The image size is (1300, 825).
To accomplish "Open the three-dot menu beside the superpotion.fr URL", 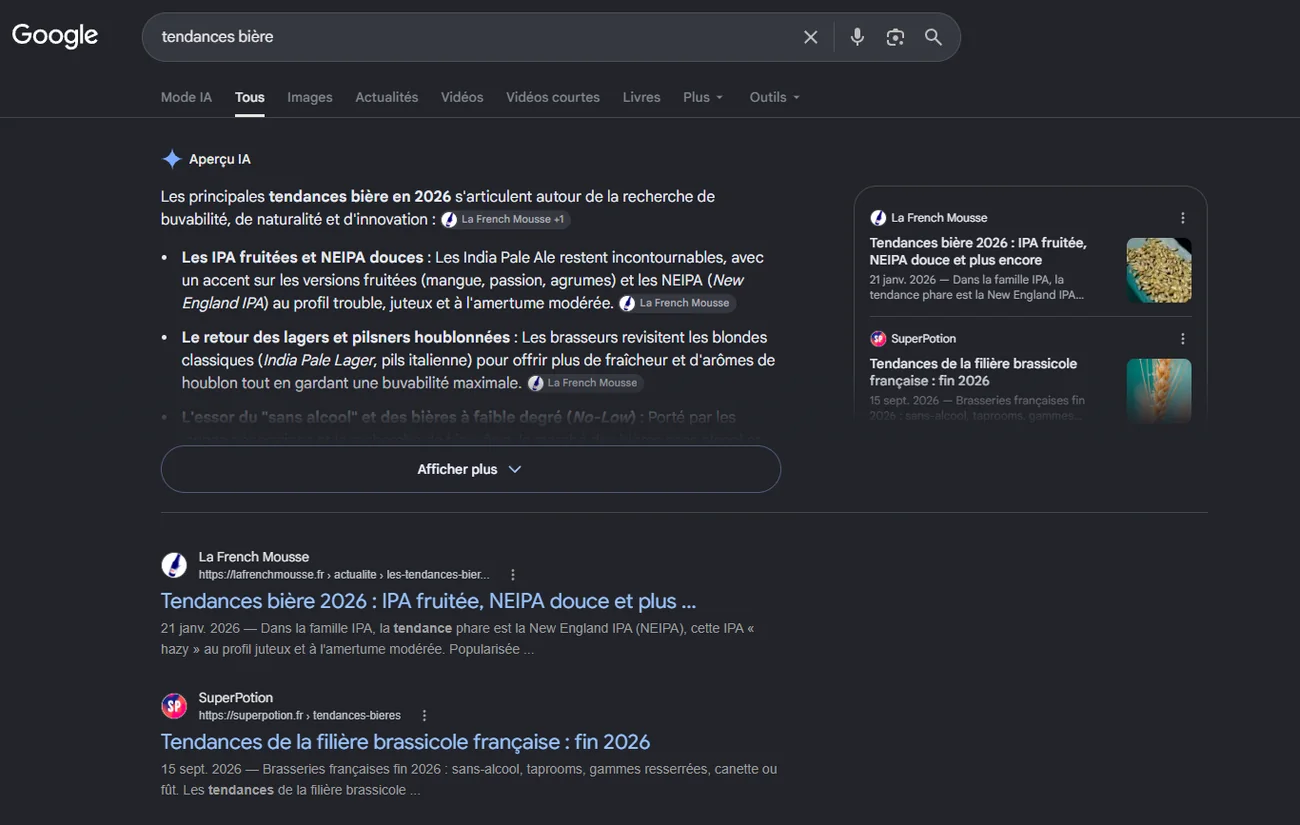I will [x=424, y=716].
